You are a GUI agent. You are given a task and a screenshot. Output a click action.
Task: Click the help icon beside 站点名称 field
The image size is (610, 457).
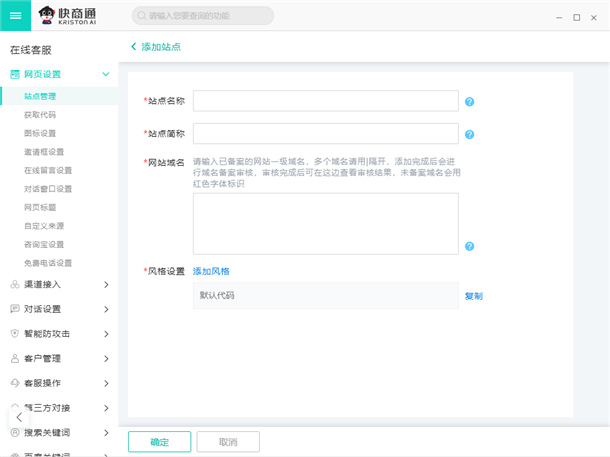pyautogui.click(x=469, y=102)
